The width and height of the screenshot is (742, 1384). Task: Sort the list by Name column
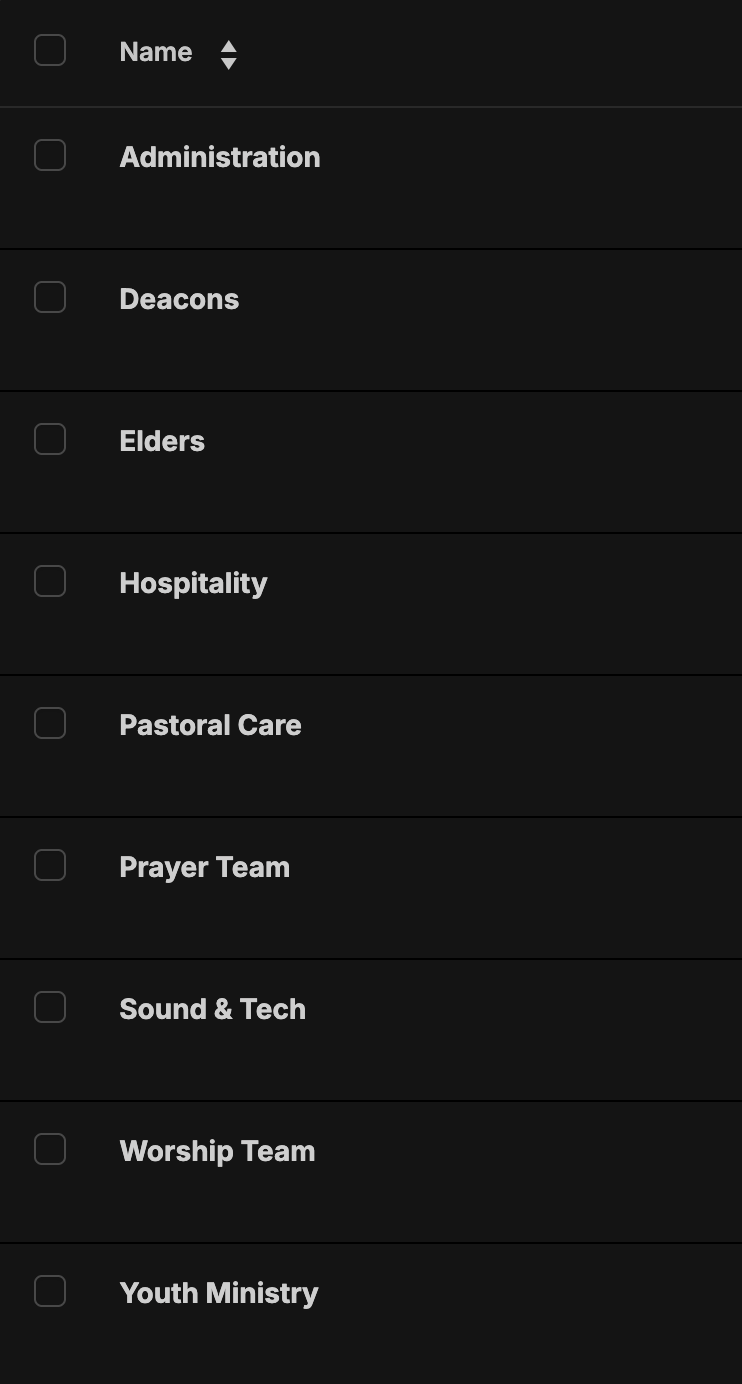228,54
